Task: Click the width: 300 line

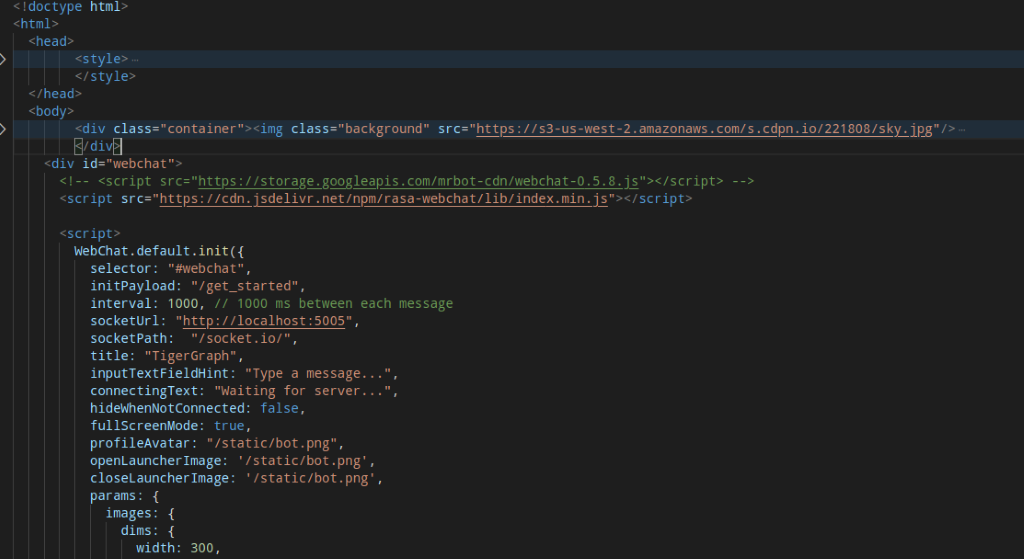Action: point(178,548)
